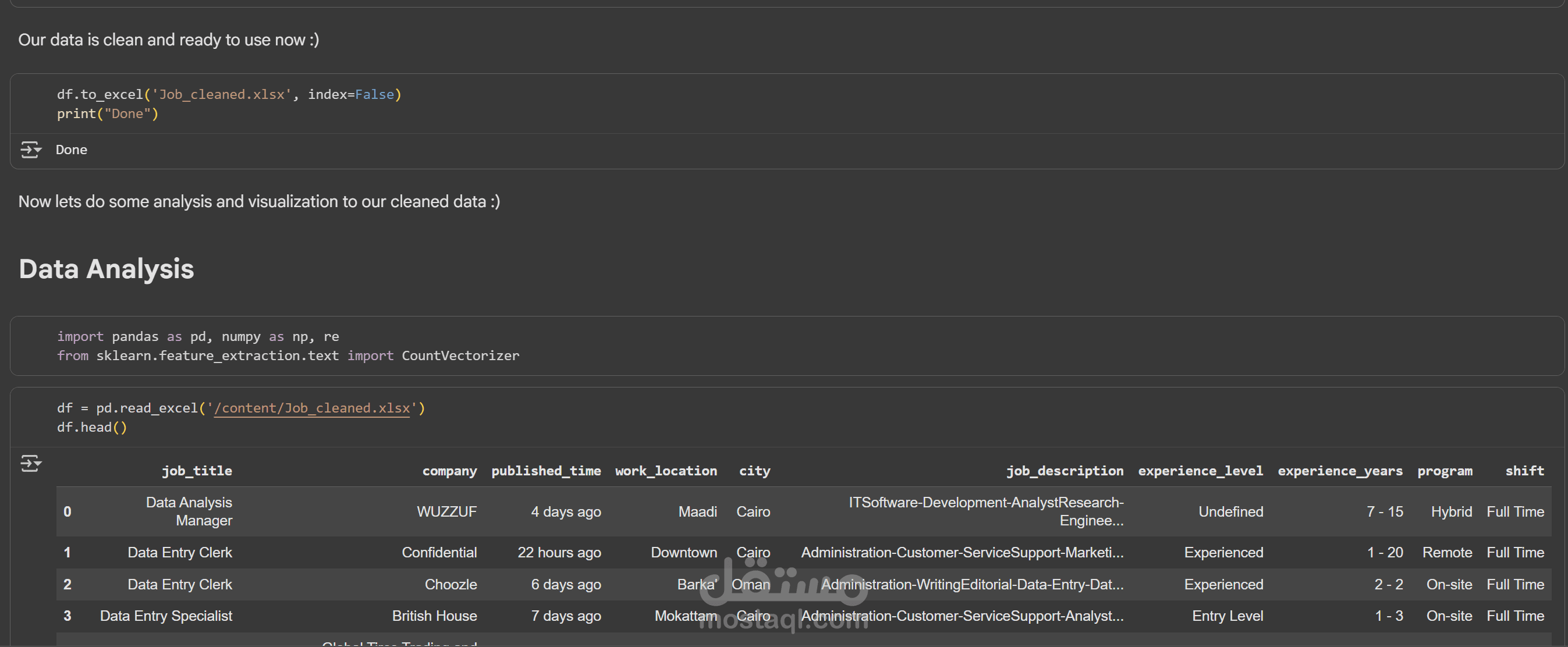
Task: Click the df.head() code line
Action: (x=92, y=428)
